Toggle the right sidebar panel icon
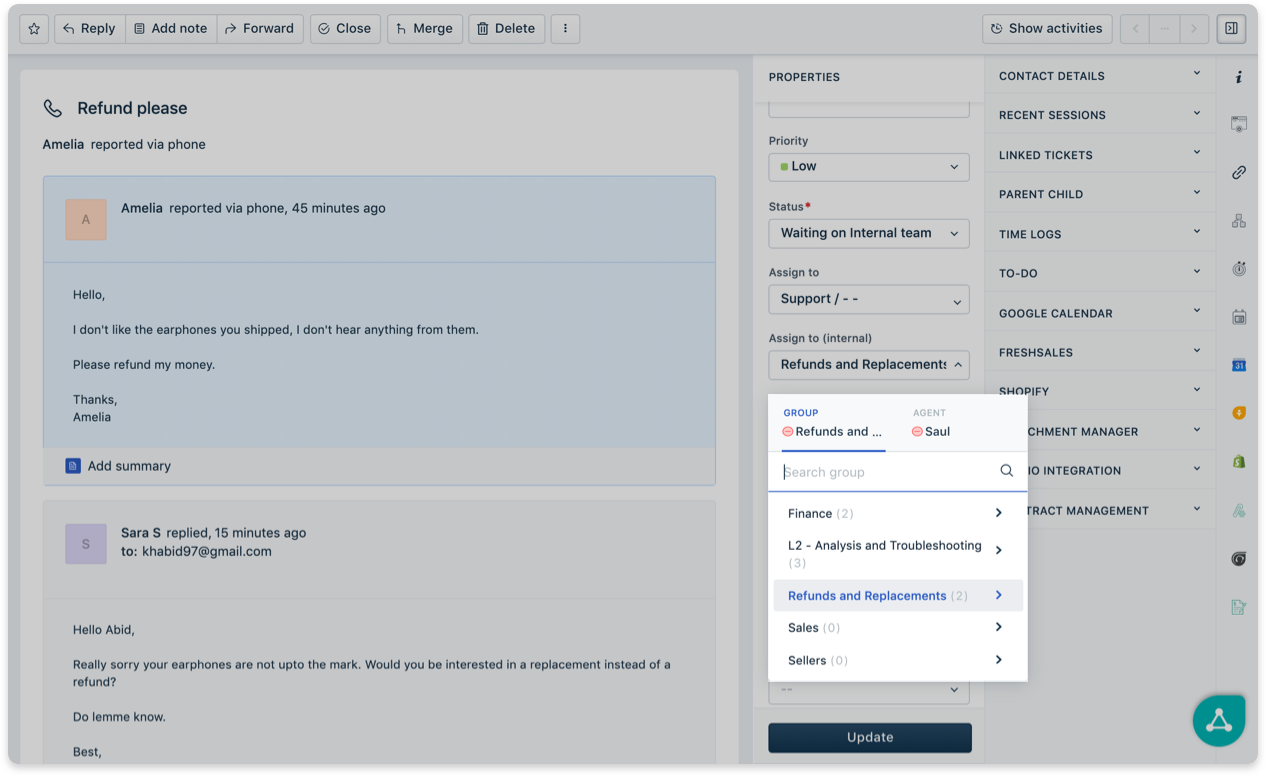 tap(1231, 29)
